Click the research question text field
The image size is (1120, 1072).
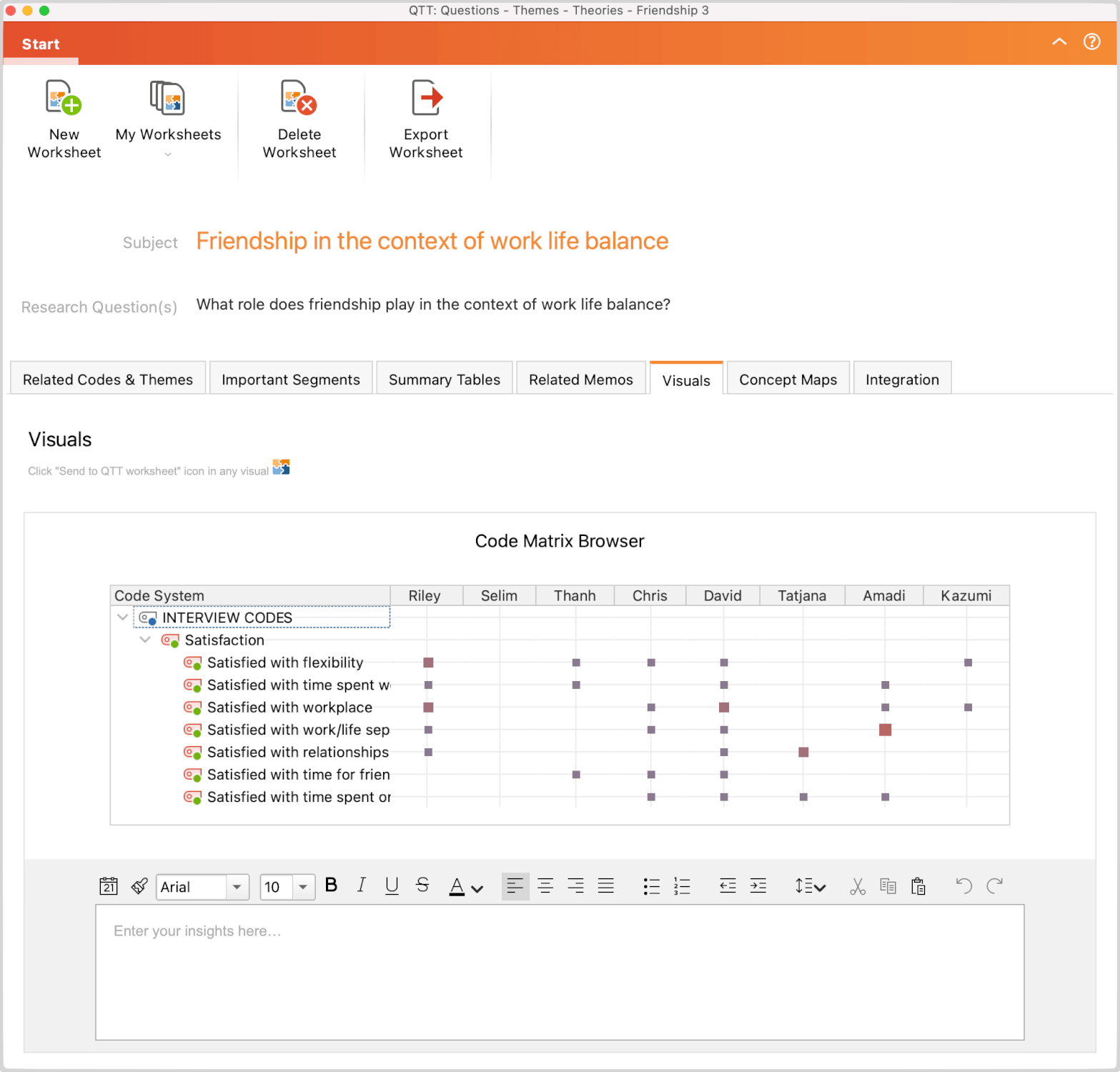click(x=433, y=304)
